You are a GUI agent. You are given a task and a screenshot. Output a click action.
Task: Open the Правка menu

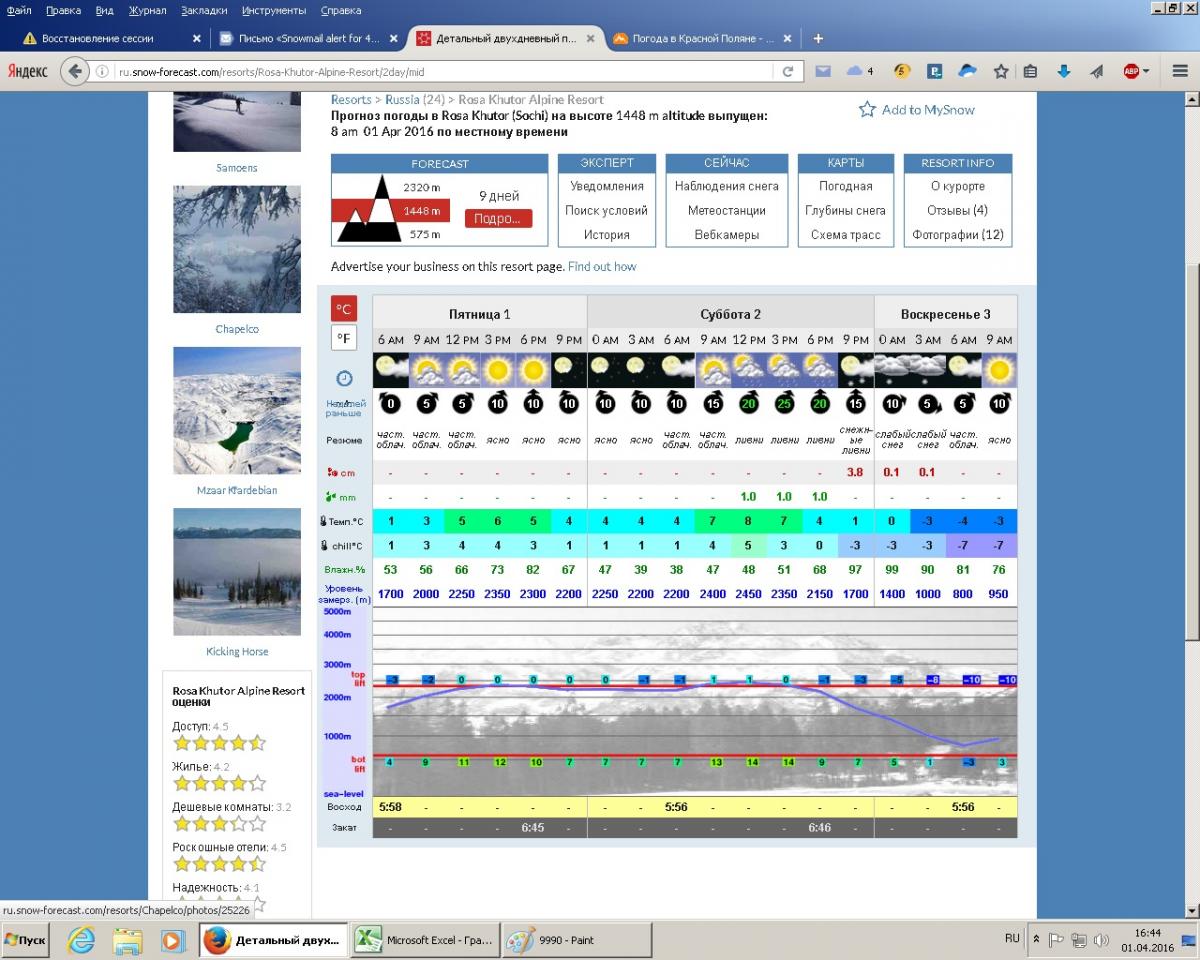(64, 10)
